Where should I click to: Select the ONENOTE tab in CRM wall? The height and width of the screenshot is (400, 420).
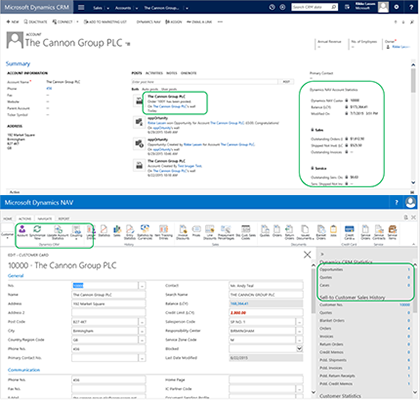(189, 73)
